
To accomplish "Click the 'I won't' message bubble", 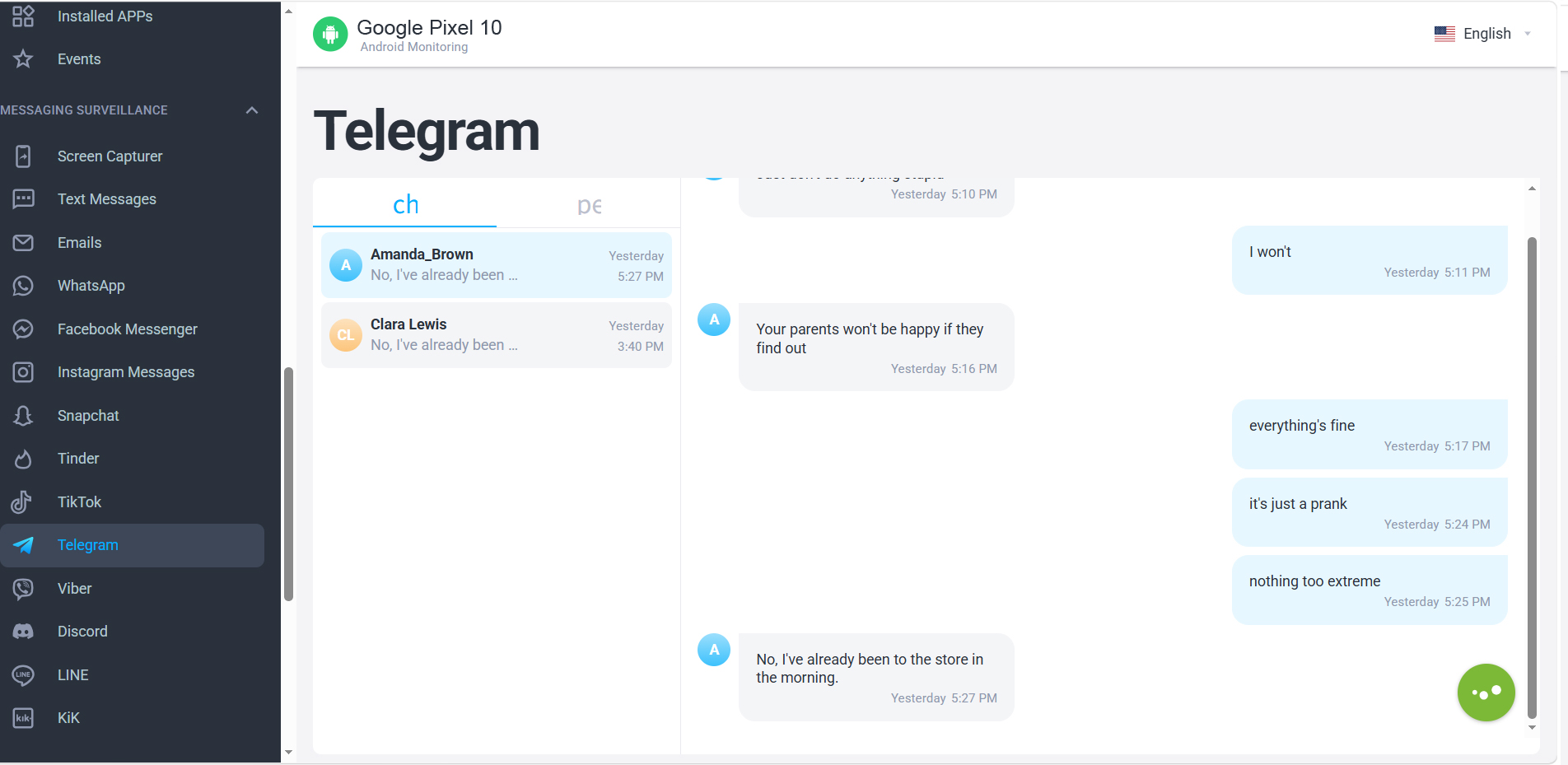I will pyautogui.click(x=1370, y=260).
